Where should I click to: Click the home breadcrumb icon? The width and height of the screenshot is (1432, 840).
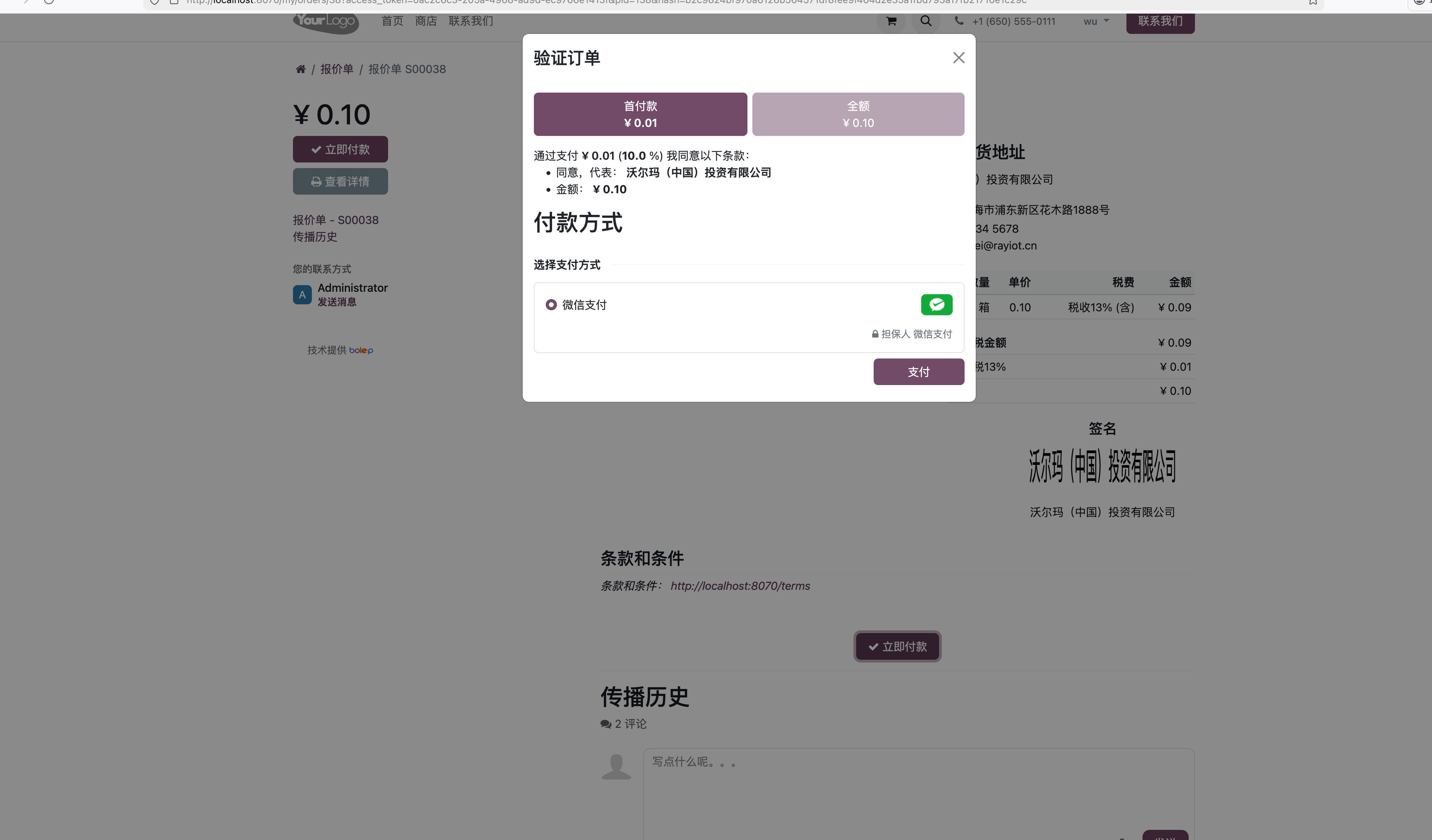pyautogui.click(x=301, y=69)
